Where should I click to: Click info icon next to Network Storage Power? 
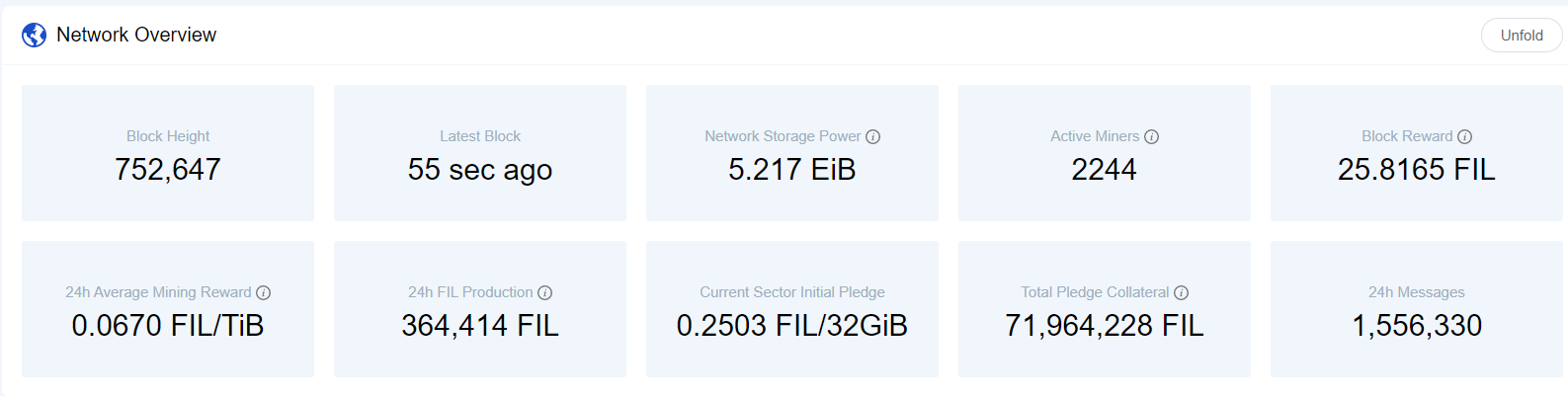pyautogui.click(x=873, y=137)
